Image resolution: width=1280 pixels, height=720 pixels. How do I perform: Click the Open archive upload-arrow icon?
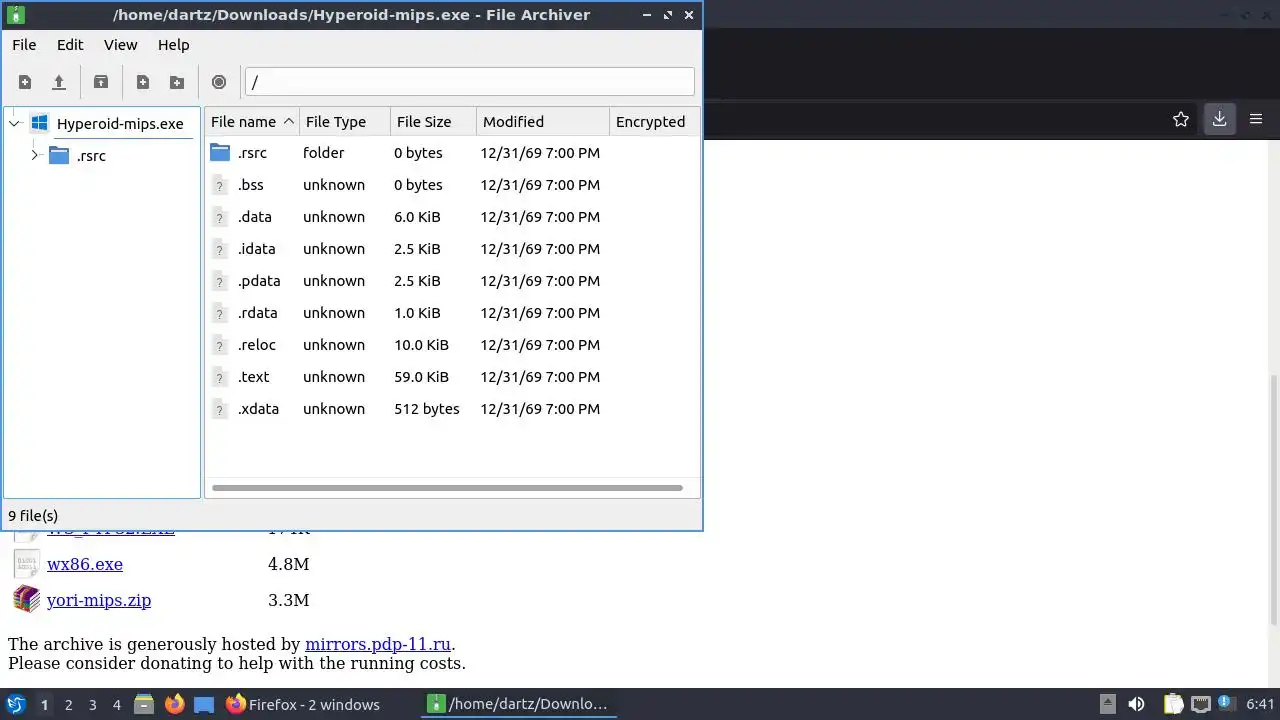(x=59, y=82)
